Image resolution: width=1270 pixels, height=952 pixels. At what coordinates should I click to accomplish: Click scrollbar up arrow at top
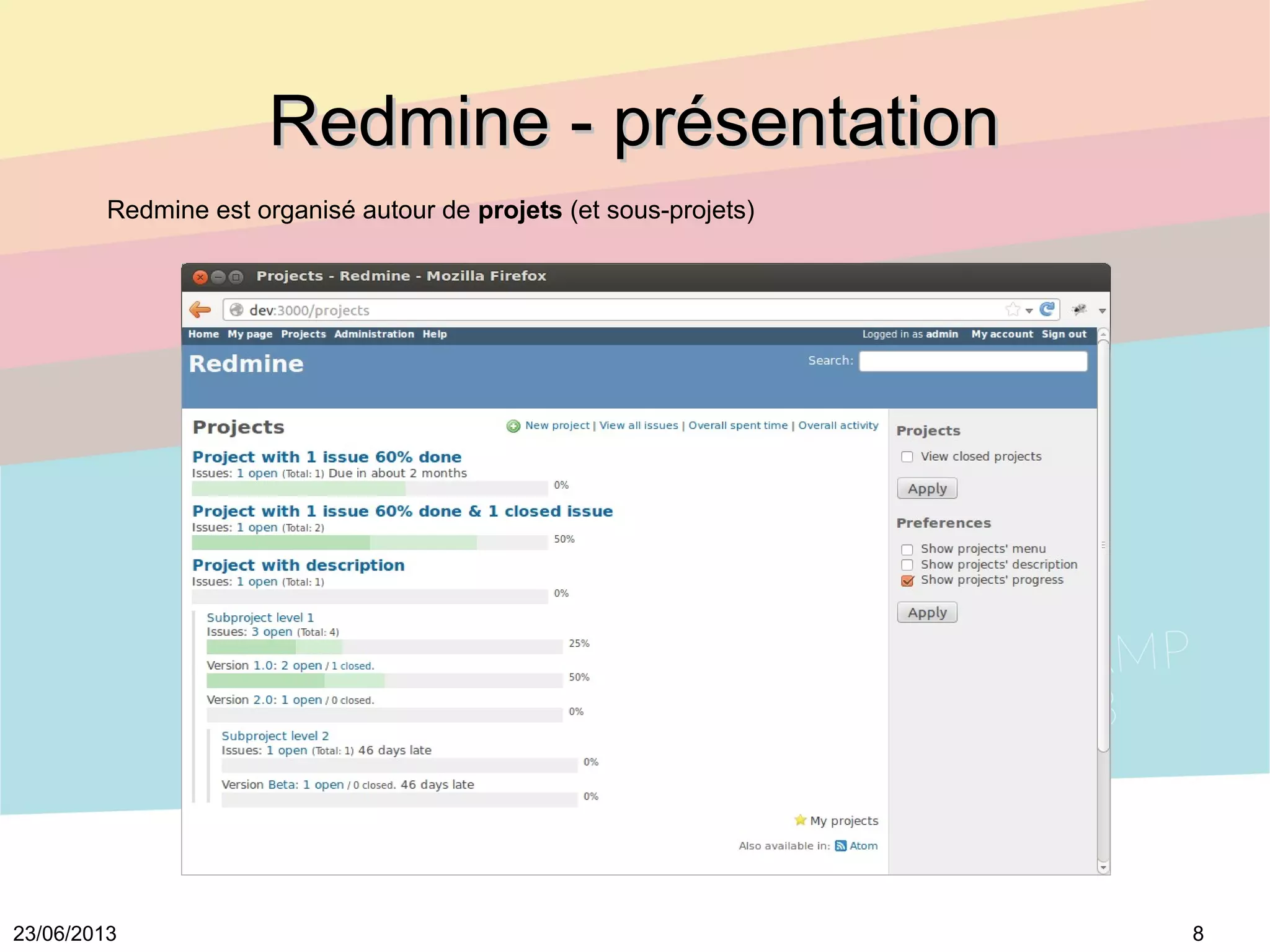[x=1103, y=334]
